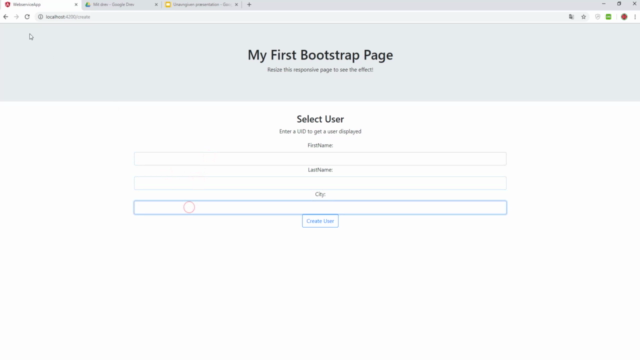Open the red profile avatar
Image resolution: width=640 pixels, height=360 pixels.
pyautogui.click(x=624, y=17)
